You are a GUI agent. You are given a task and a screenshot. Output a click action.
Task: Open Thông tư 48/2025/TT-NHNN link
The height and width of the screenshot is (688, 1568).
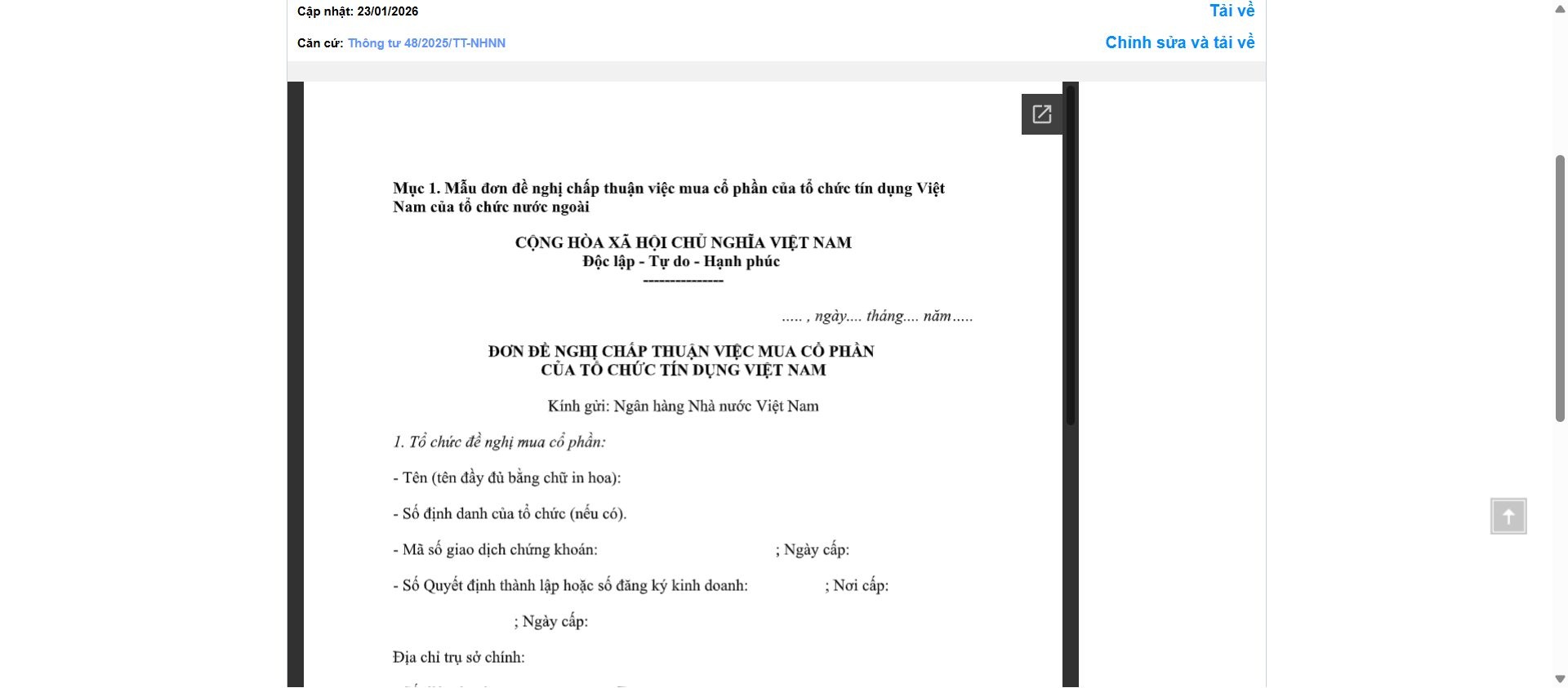[426, 43]
